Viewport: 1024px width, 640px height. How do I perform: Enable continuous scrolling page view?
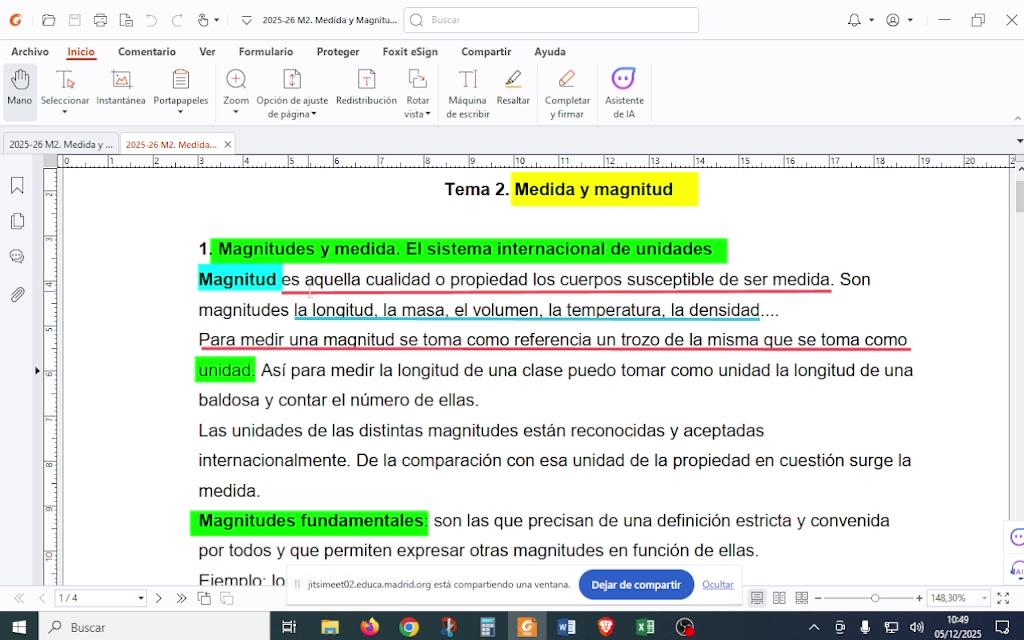click(x=801, y=598)
